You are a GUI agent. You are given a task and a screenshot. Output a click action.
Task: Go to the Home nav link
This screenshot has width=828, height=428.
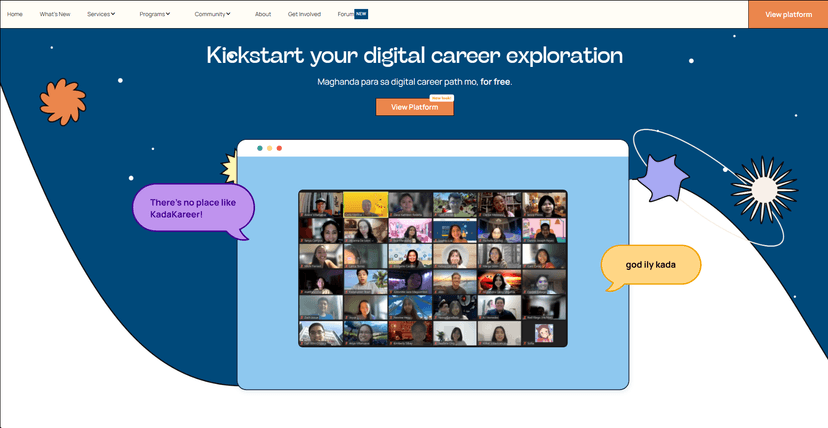[x=15, y=14]
